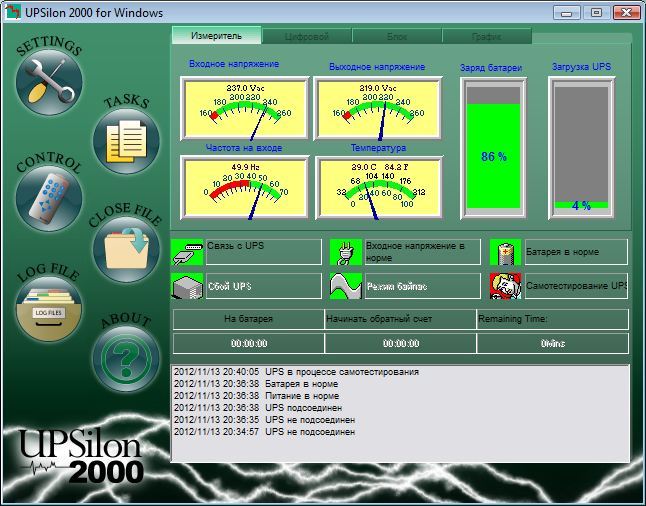Click the UPSilon app icon in title bar
The height and width of the screenshot is (506, 646).
pos(13,12)
